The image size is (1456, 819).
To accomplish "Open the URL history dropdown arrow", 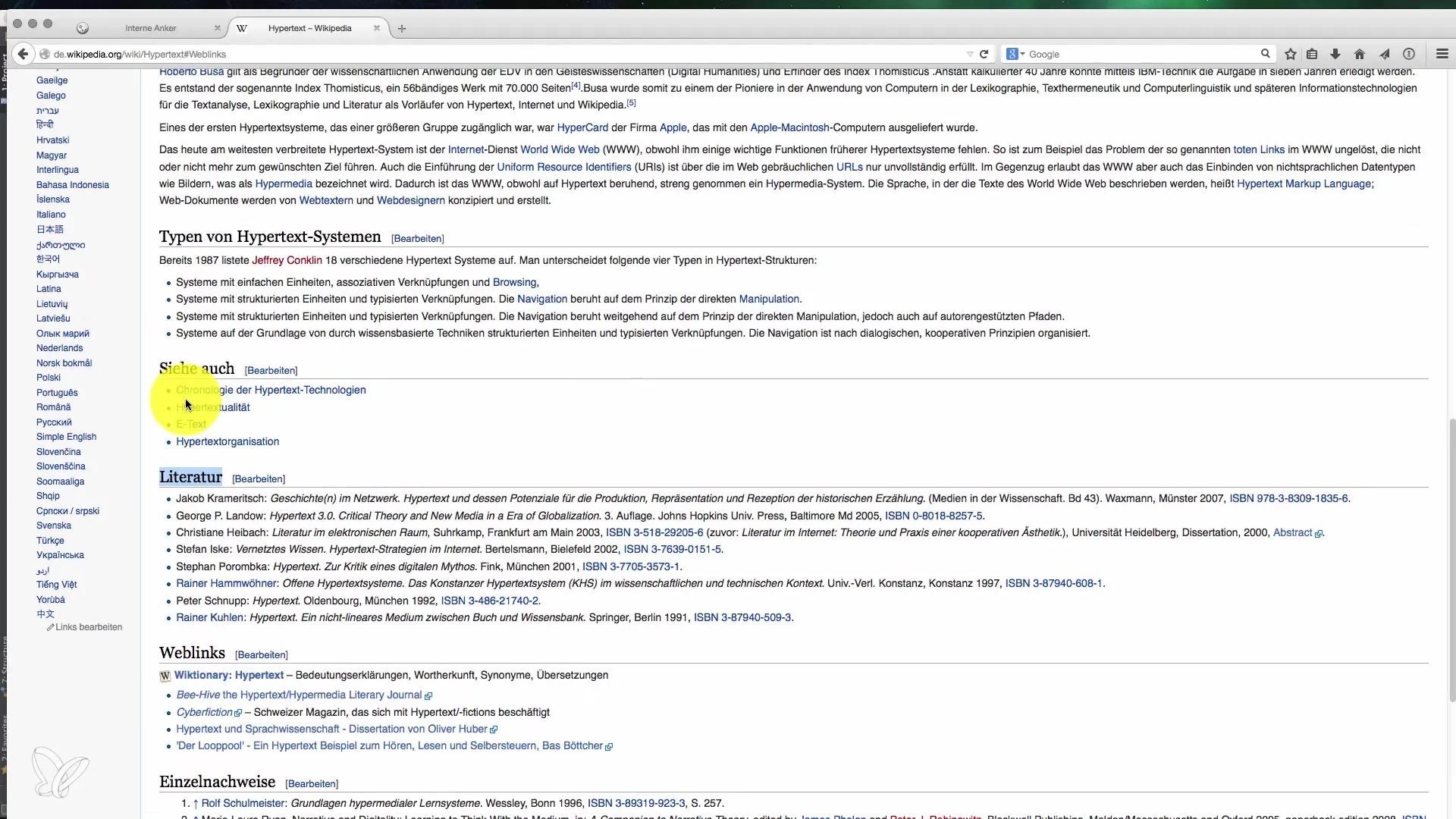I will pos(970,54).
